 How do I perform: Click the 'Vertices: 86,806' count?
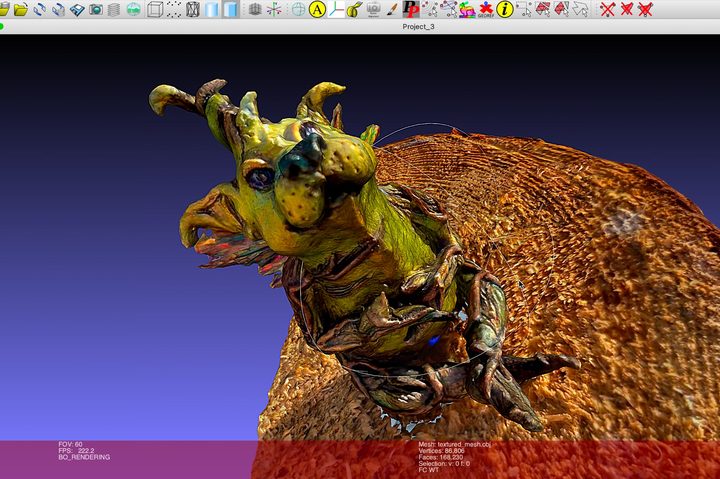pos(441,451)
